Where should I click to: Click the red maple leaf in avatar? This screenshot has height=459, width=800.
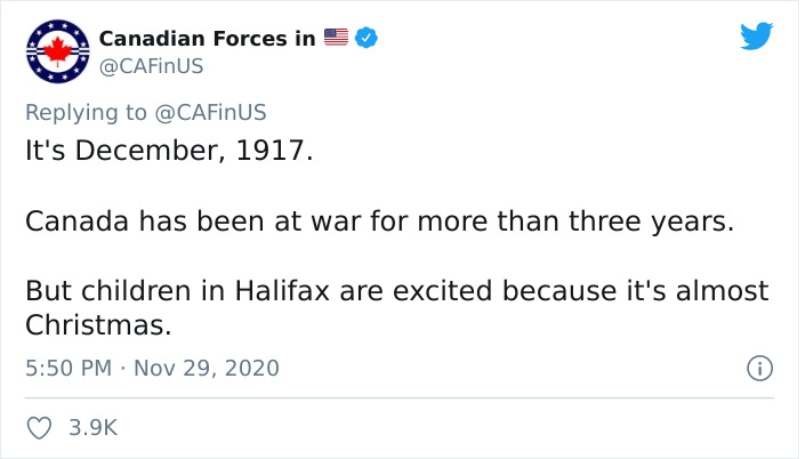(x=58, y=52)
